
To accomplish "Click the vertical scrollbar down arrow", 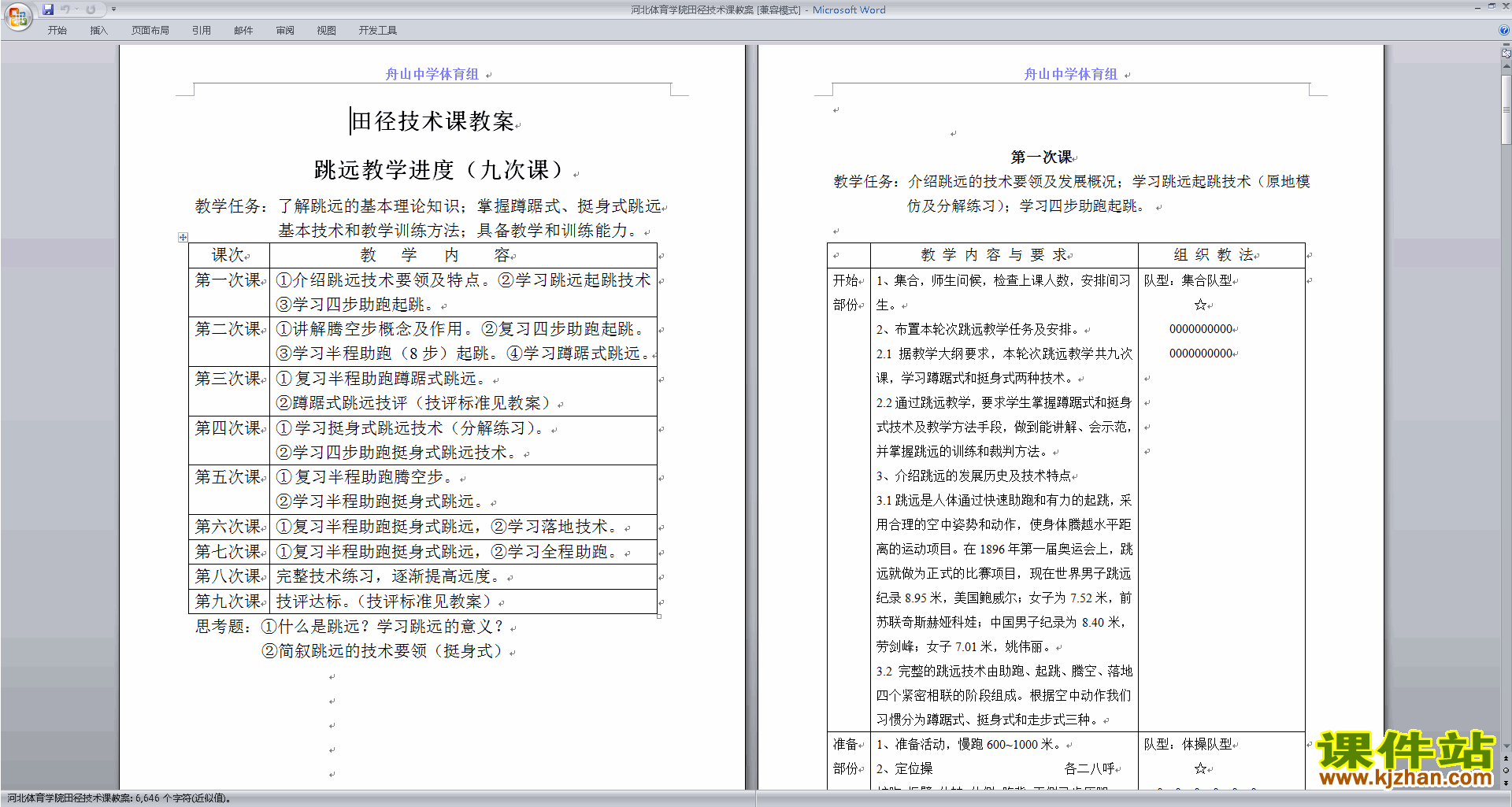I will point(1506,746).
